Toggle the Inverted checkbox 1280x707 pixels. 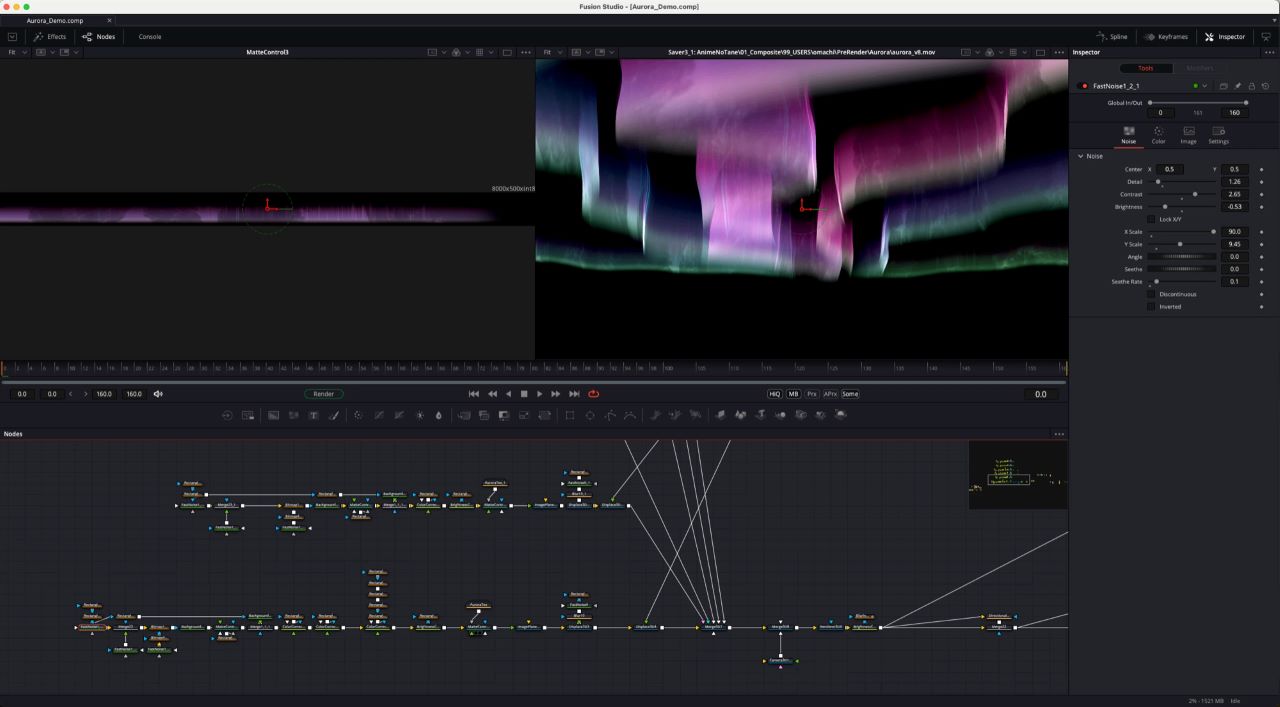pos(1151,307)
